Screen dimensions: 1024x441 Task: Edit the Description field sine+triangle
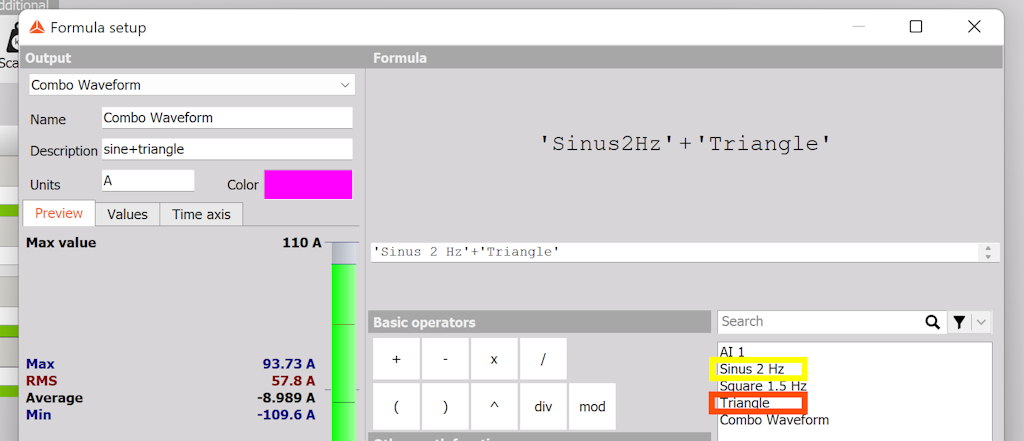(227, 149)
